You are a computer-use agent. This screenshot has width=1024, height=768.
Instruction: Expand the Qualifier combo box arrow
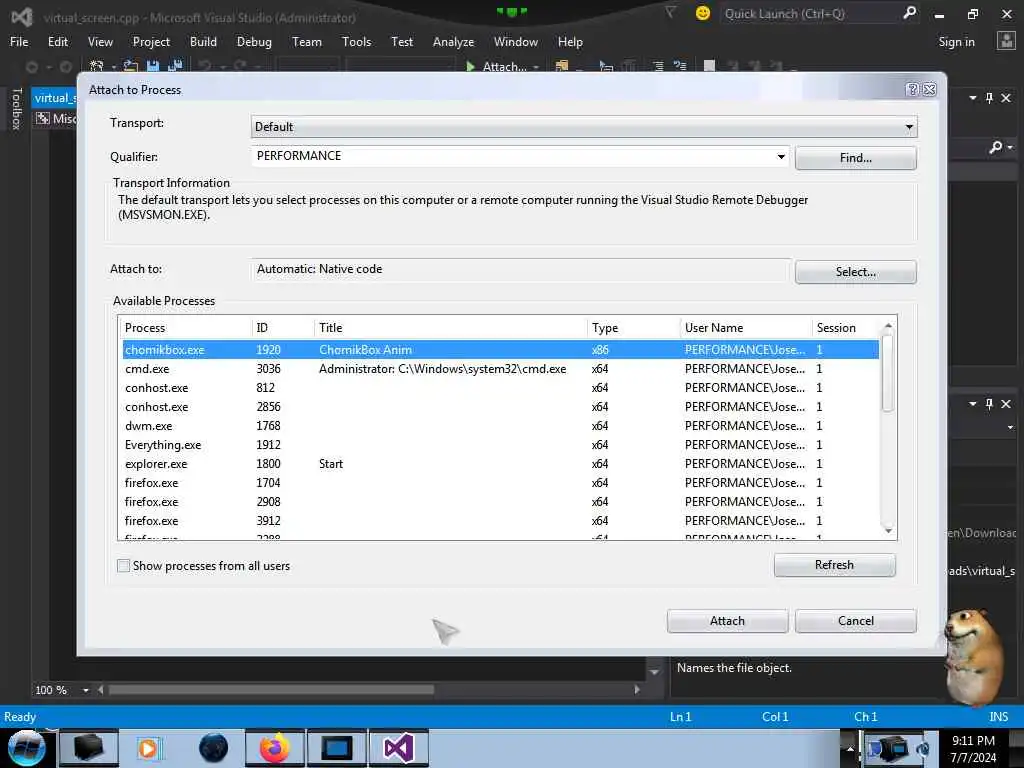(780, 156)
